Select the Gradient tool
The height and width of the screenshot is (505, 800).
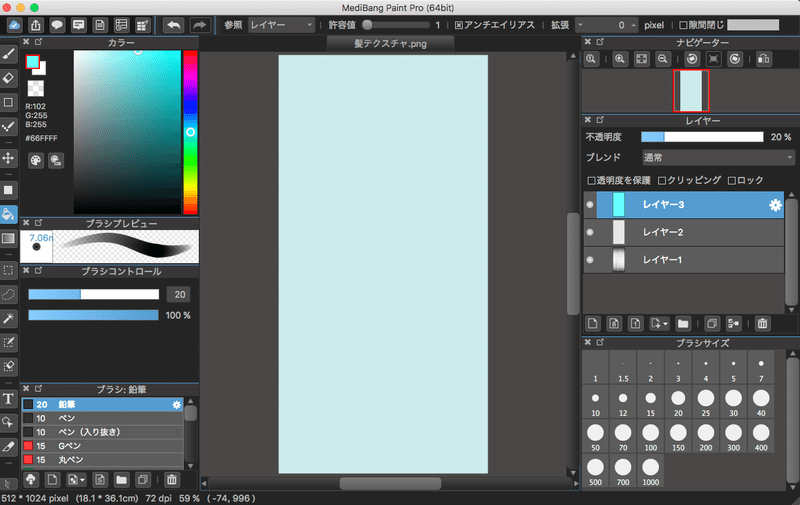[x=9, y=238]
